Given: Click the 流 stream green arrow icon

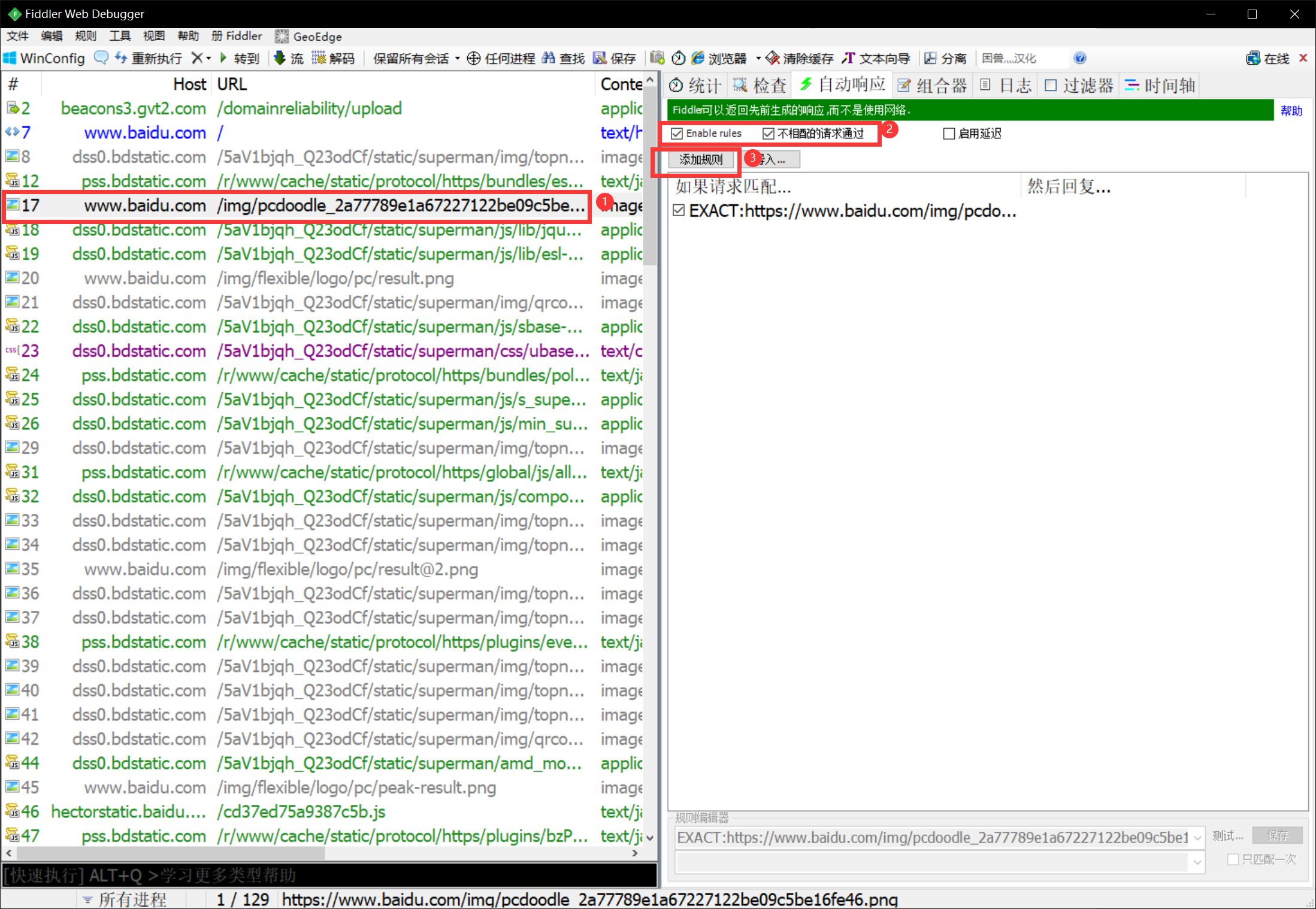Looking at the screenshot, I should (280, 57).
